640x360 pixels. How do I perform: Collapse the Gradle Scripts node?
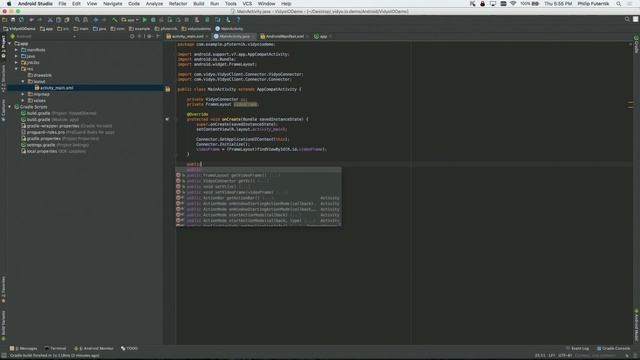[10, 107]
